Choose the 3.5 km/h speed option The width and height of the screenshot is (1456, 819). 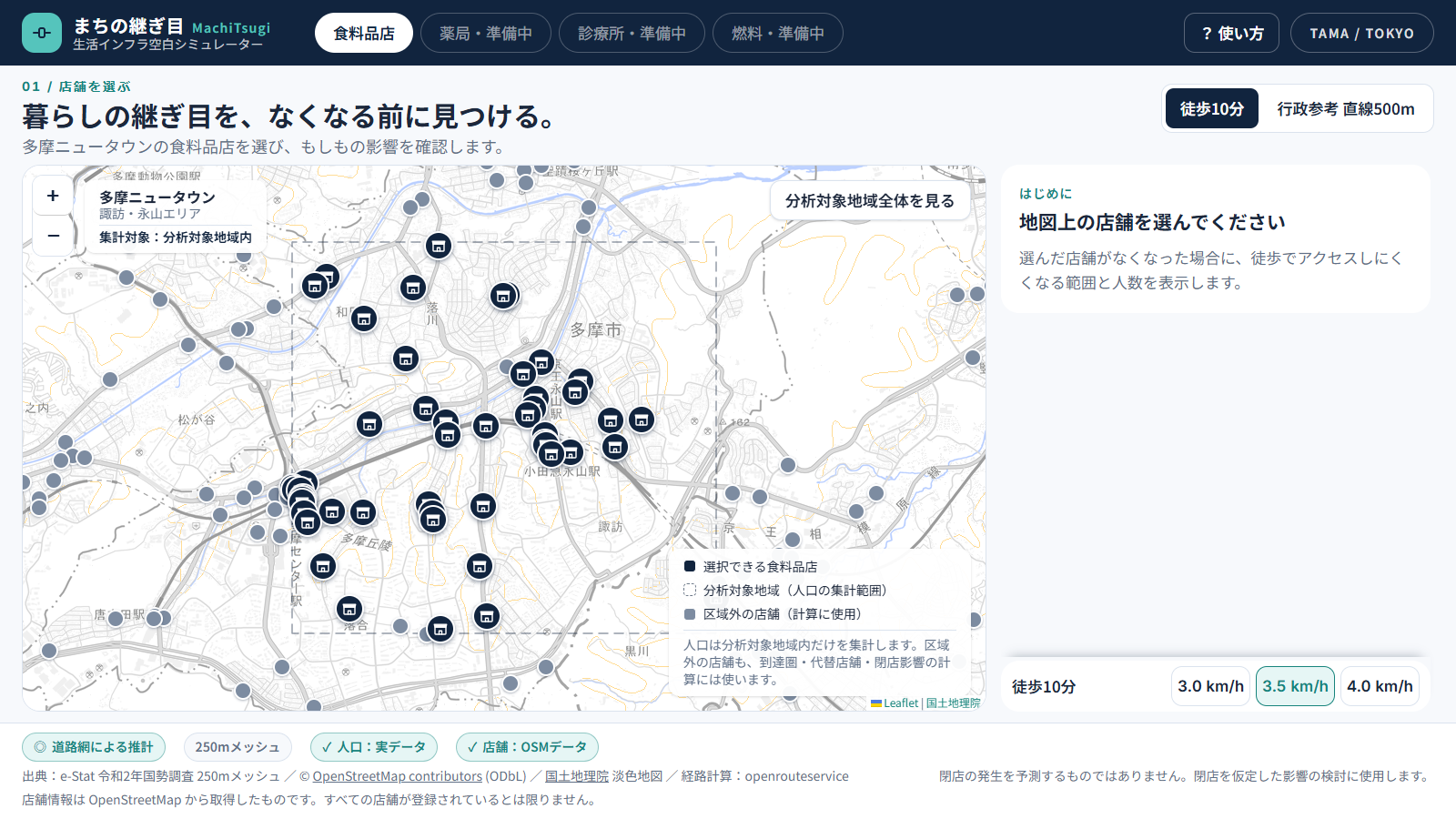click(1295, 686)
